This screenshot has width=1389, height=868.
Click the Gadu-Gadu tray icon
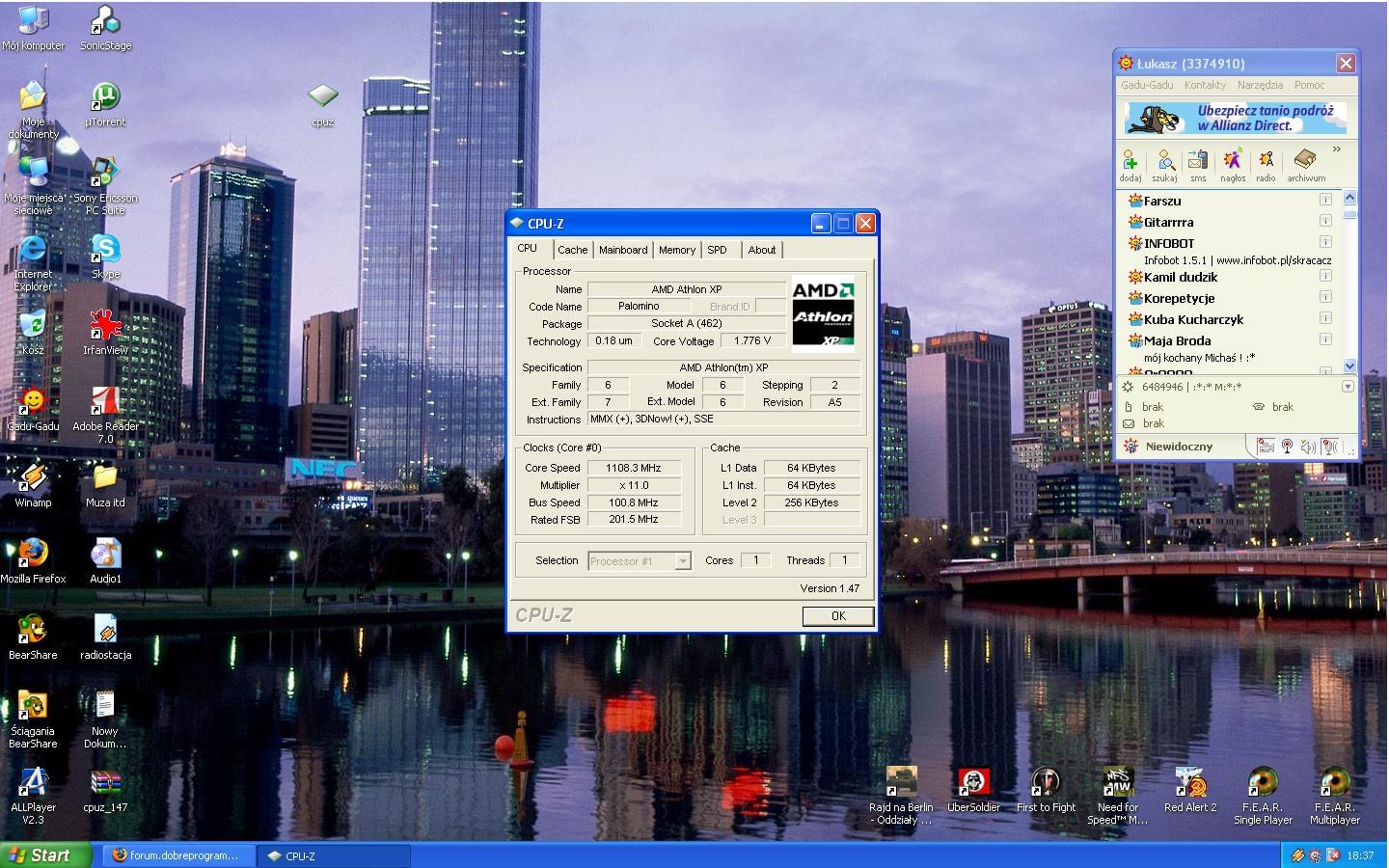click(x=1316, y=855)
